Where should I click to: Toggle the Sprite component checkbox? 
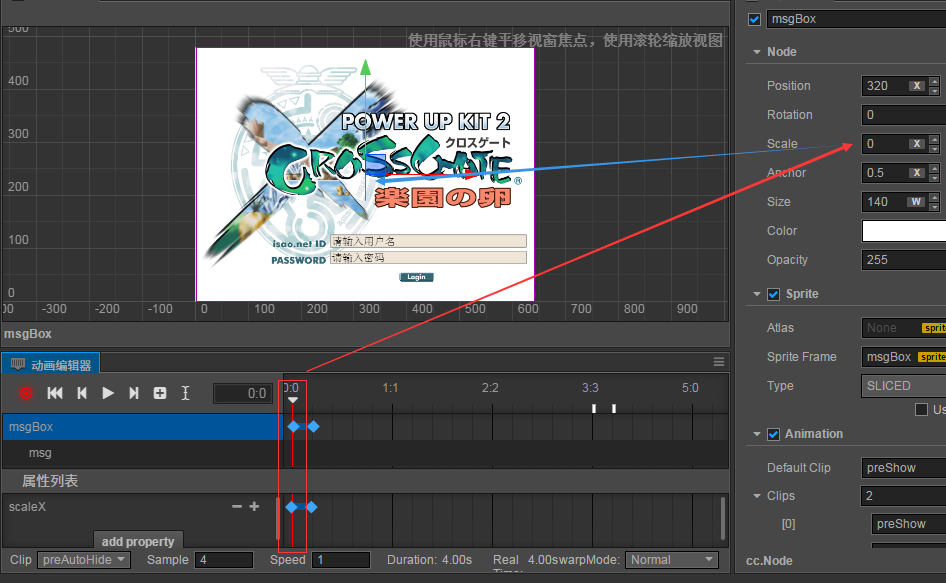(x=773, y=295)
